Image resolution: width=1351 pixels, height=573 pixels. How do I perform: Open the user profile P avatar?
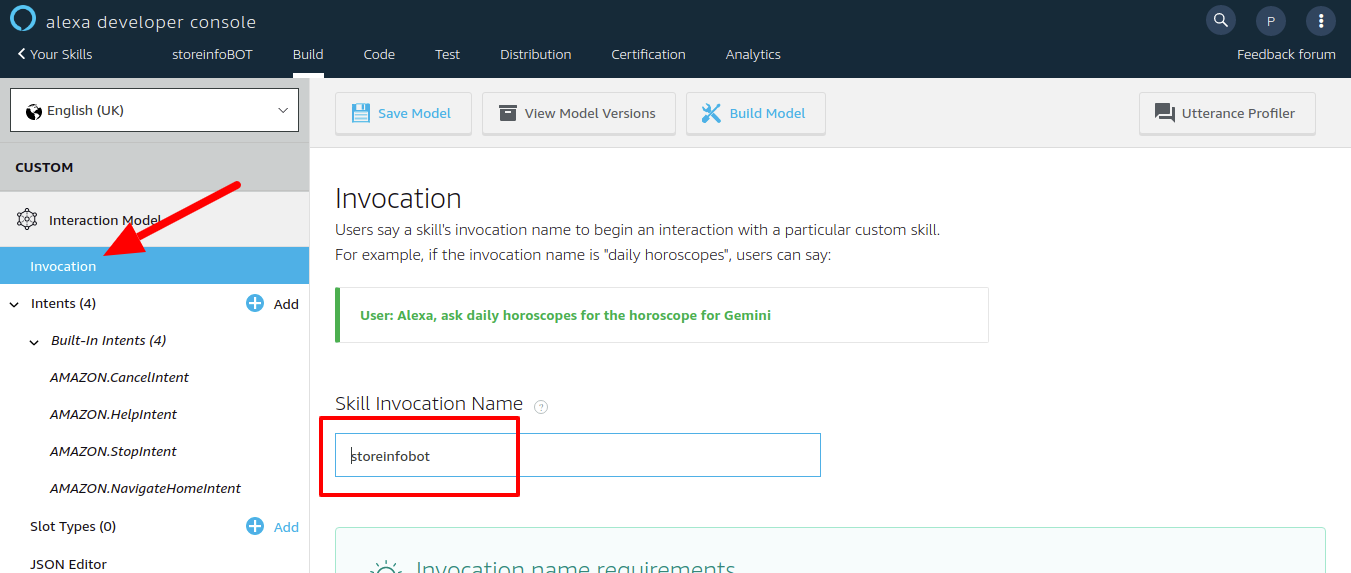[x=1270, y=20]
